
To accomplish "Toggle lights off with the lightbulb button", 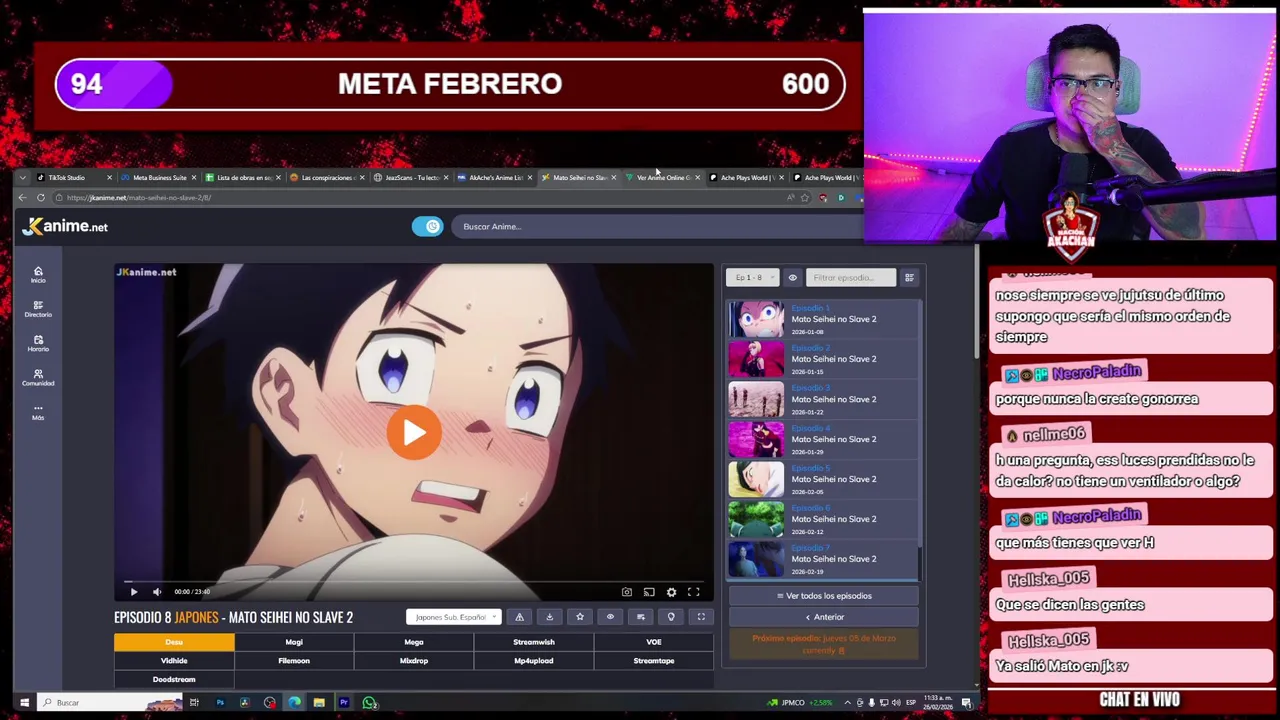I will [670, 617].
